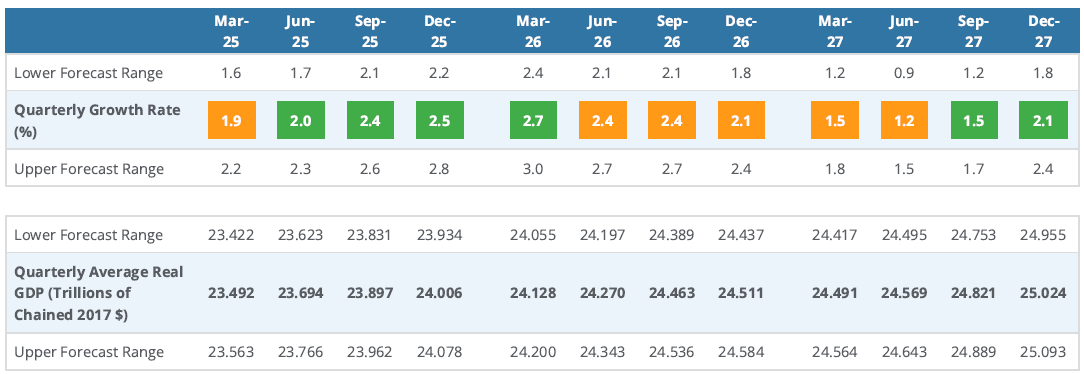Select the Mar-25 column header
Viewport: 1084px width, 374px height.
232,31
